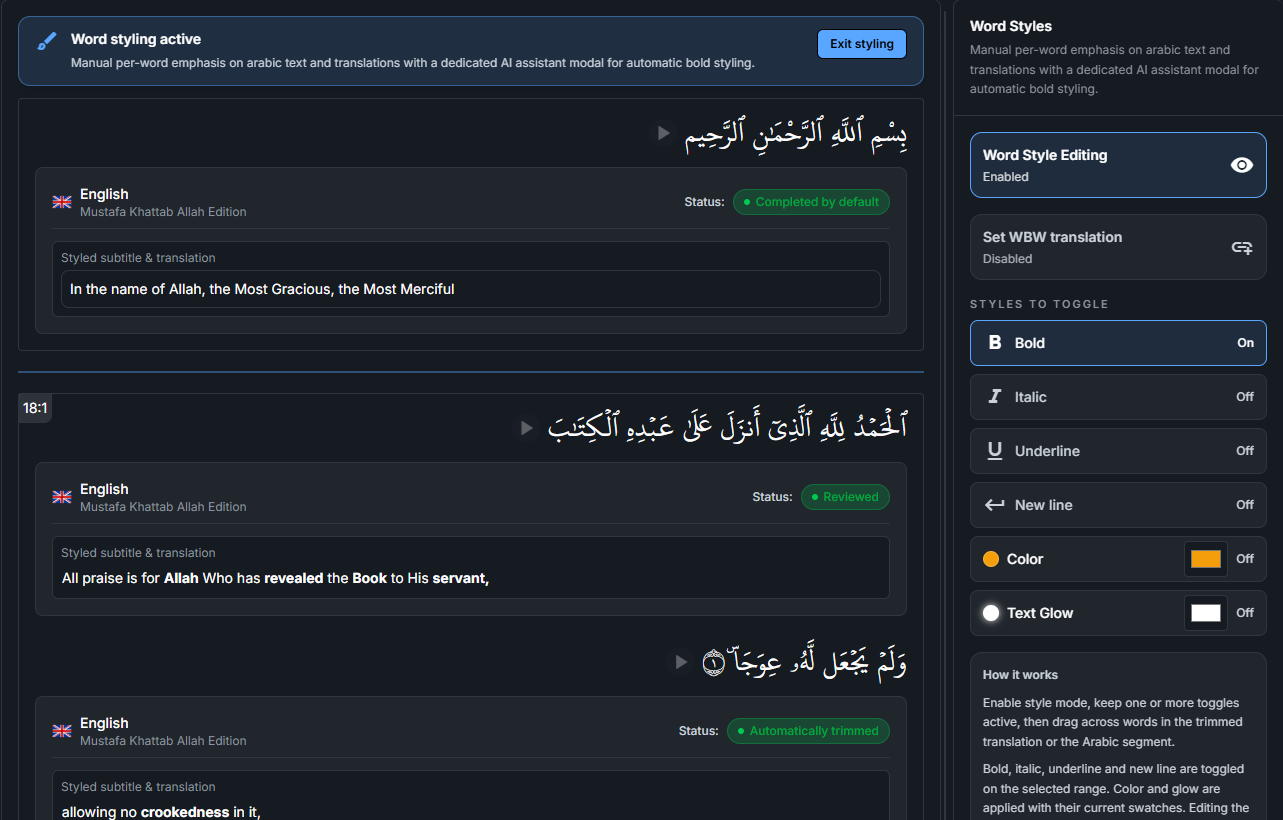Click the 18:1 verse number badge
This screenshot has height=820, width=1283.
tap(35, 408)
